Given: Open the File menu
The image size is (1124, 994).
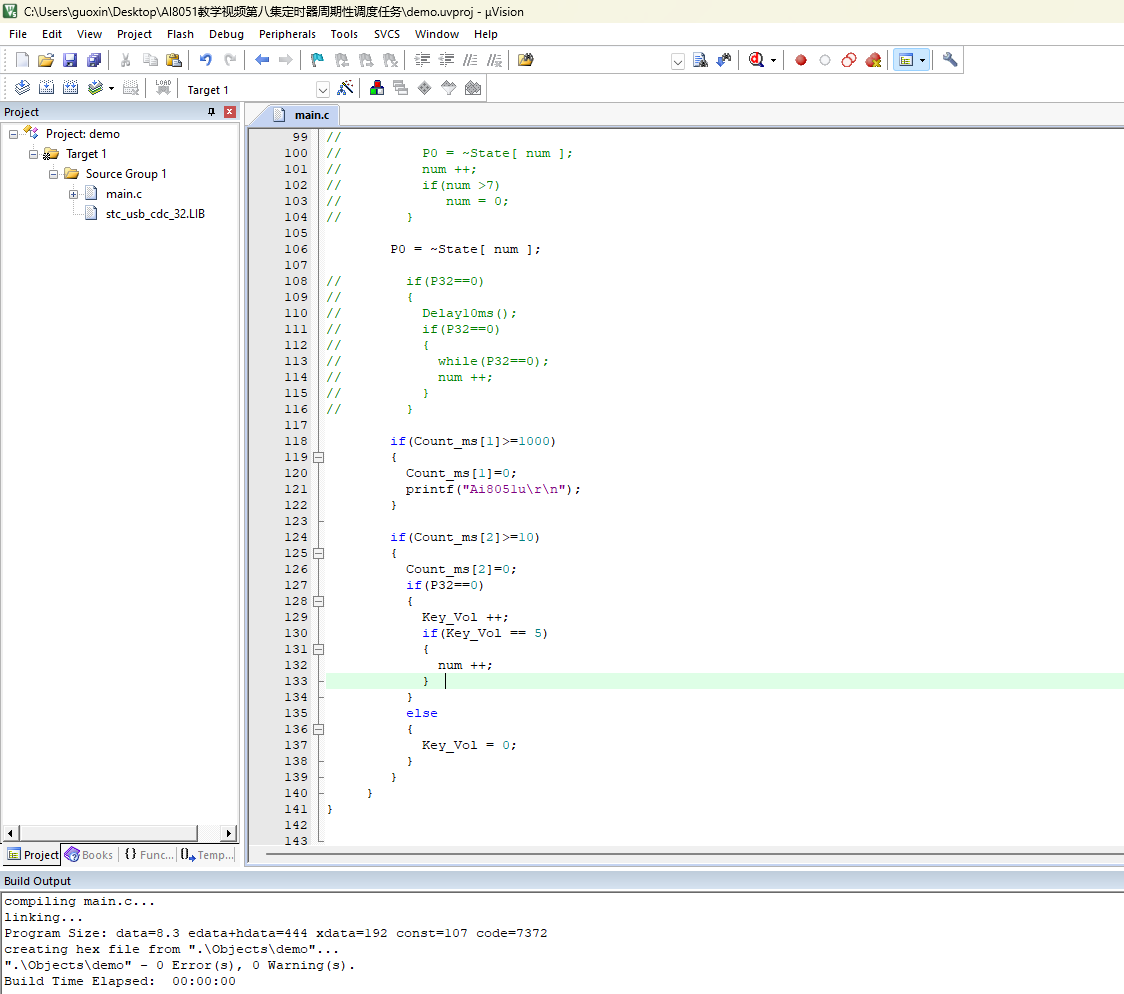Looking at the screenshot, I should [x=18, y=34].
